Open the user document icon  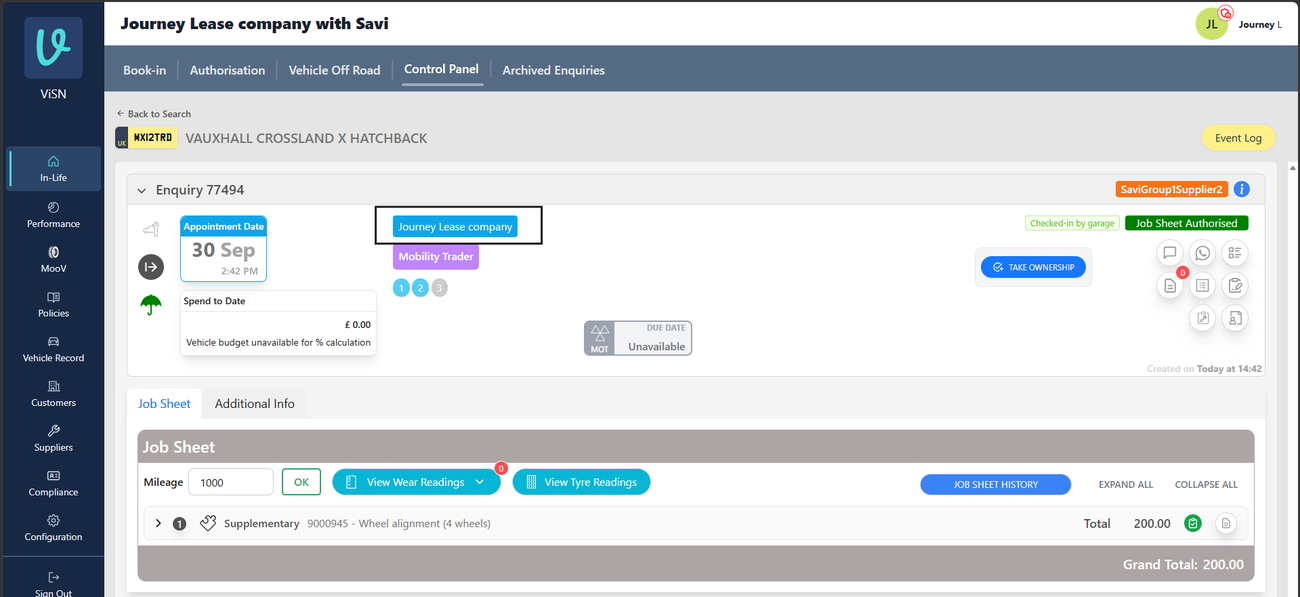pos(1235,318)
